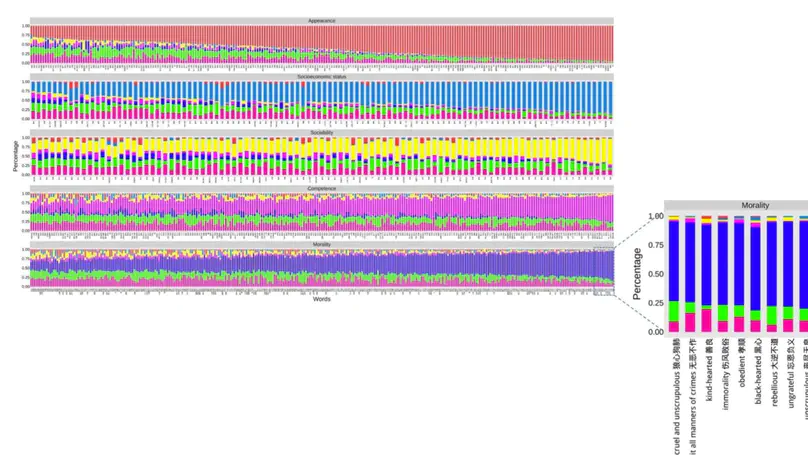Select the Competence panel header
Screen dimensions: 808x455
tap(321, 188)
